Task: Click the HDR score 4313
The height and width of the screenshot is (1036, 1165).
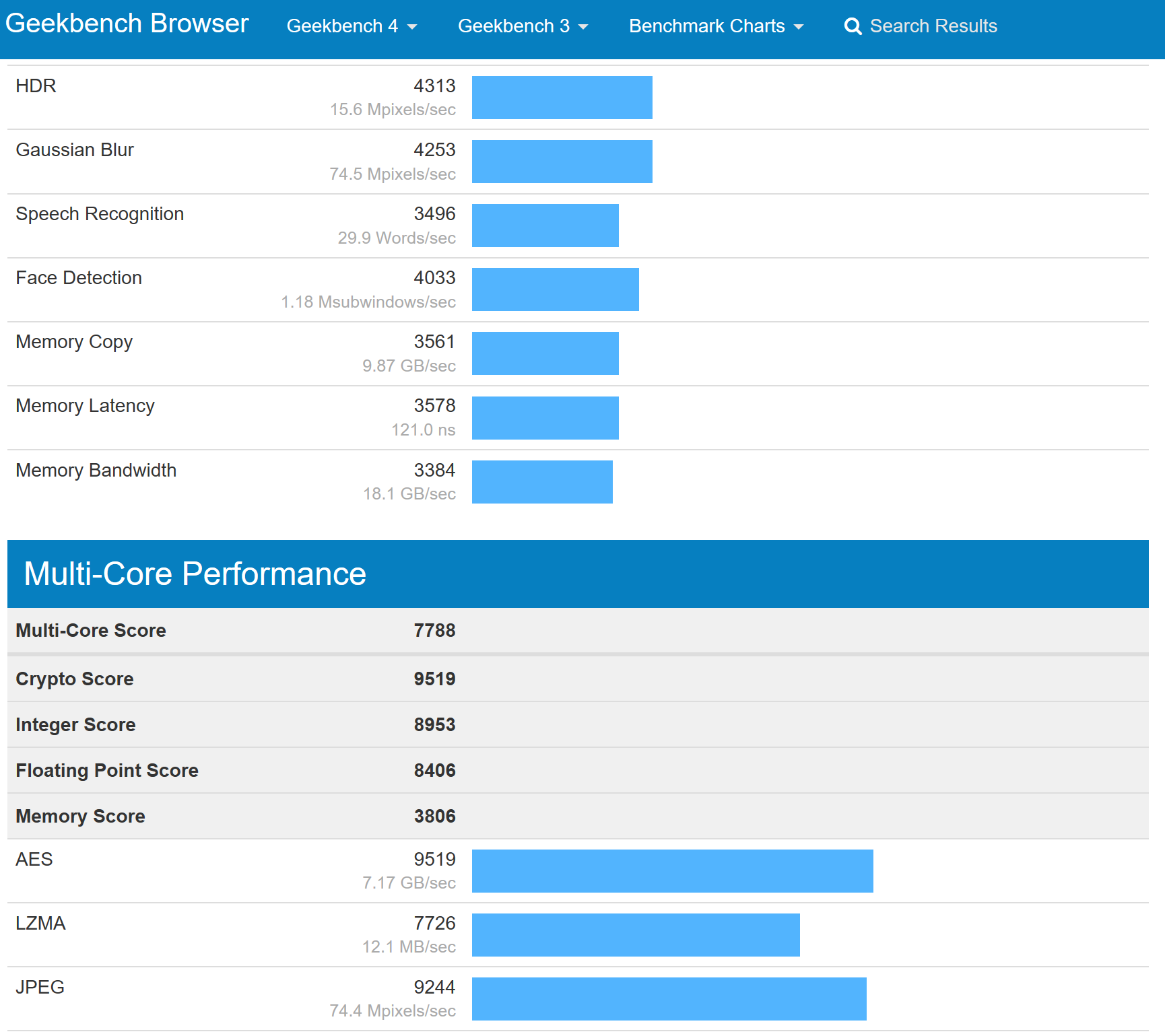Action: [x=434, y=86]
